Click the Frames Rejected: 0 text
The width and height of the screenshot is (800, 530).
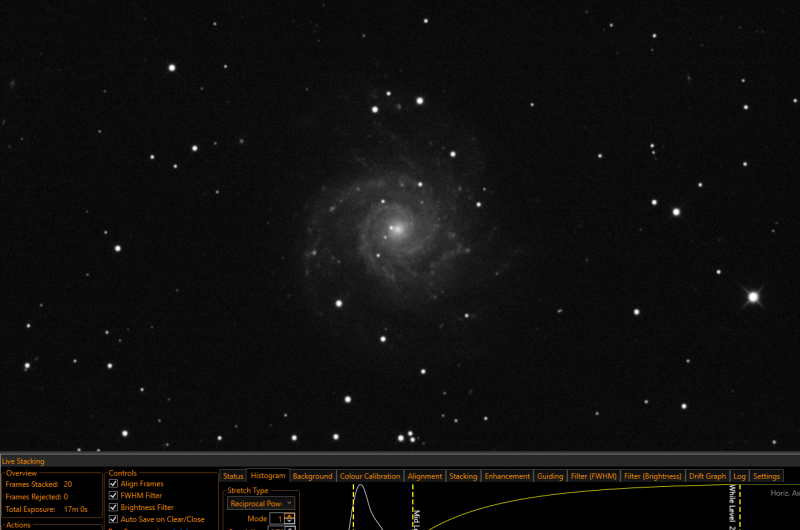pos(37,496)
